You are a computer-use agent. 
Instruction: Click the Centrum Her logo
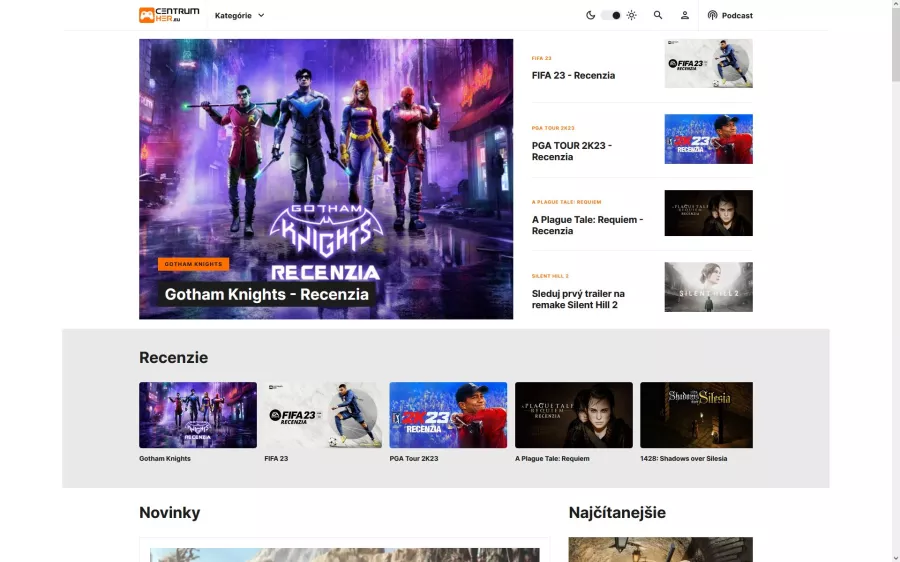(x=169, y=15)
